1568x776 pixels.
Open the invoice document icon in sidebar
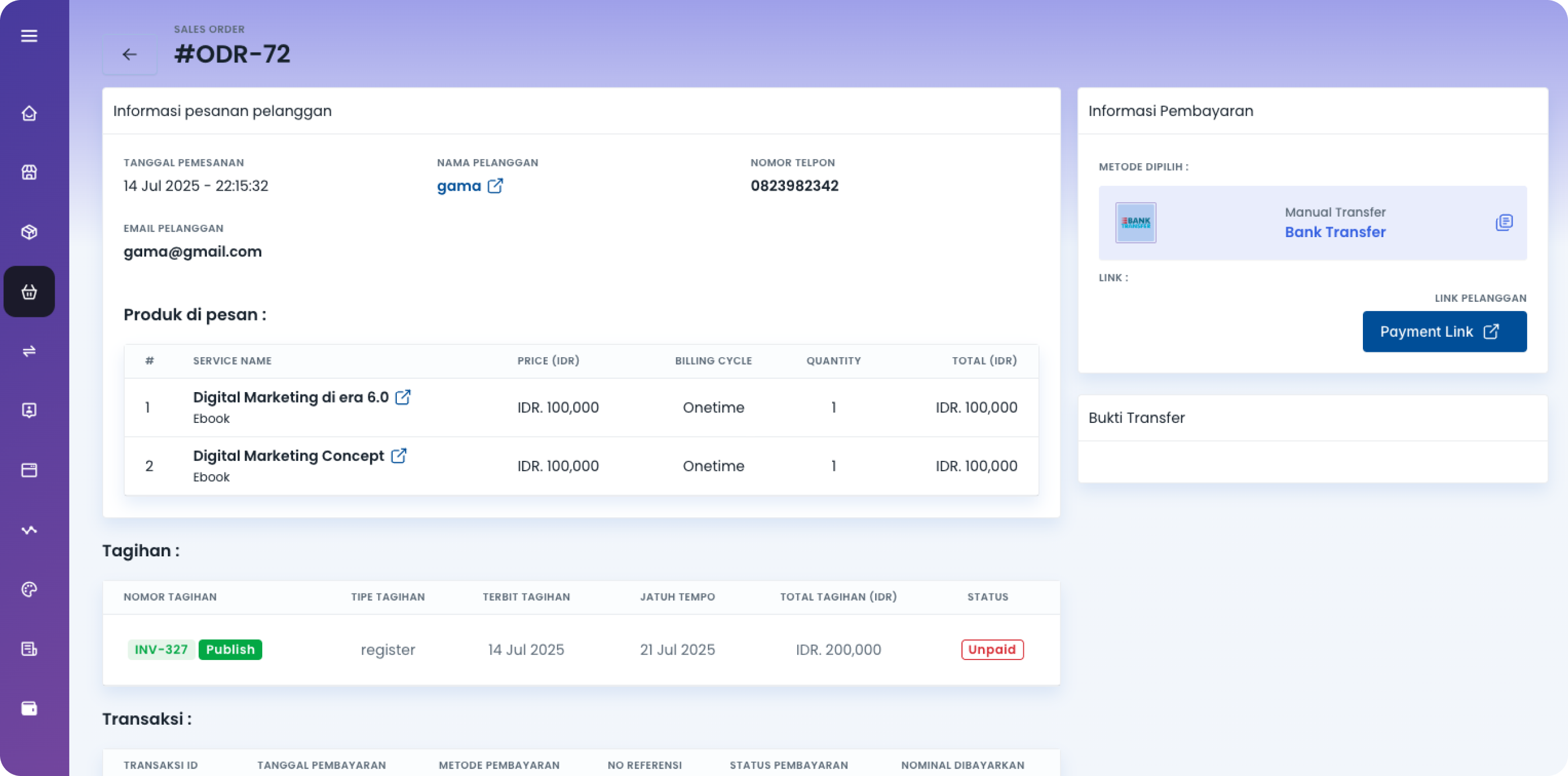[x=29, y=649]
